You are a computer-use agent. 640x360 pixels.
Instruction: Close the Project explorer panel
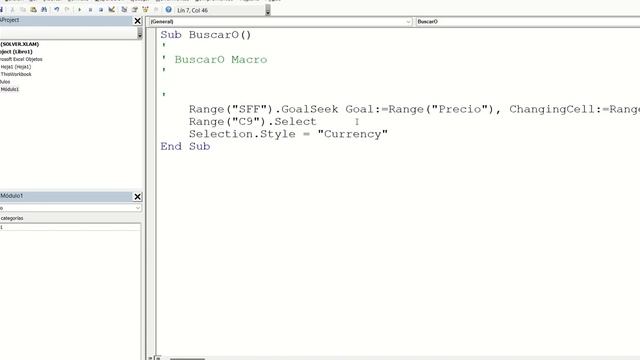click(138, 21)
